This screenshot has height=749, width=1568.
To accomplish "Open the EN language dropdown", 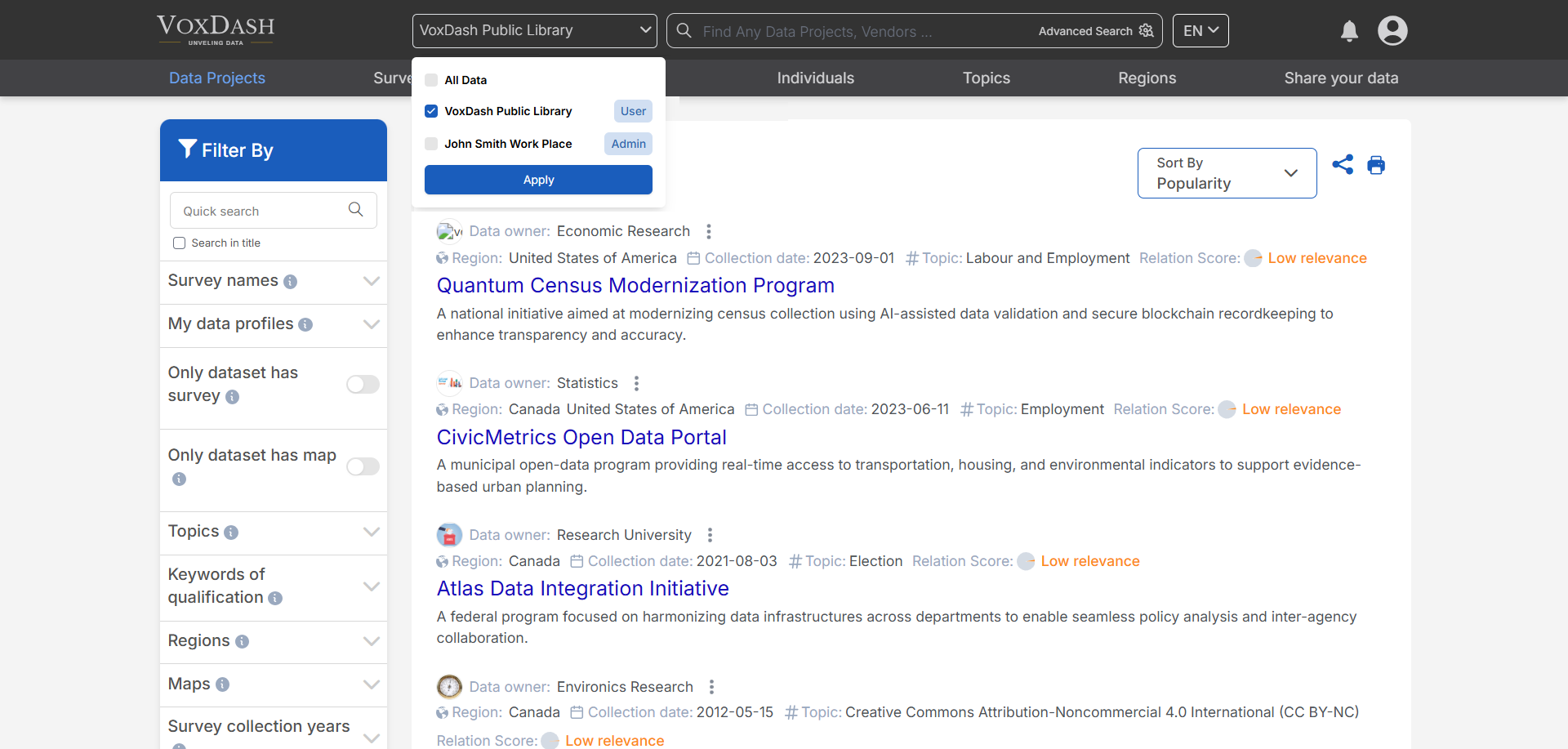I will point(1200,31).
